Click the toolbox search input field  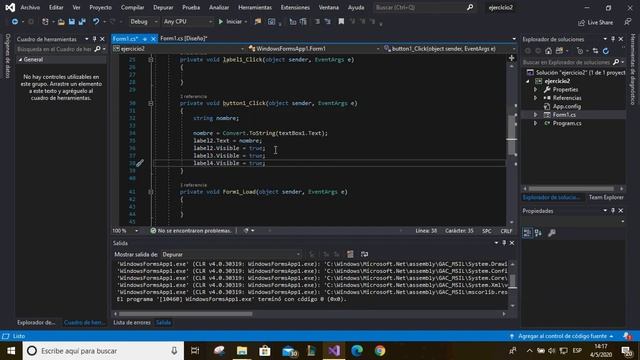click(x=54, y=49)
